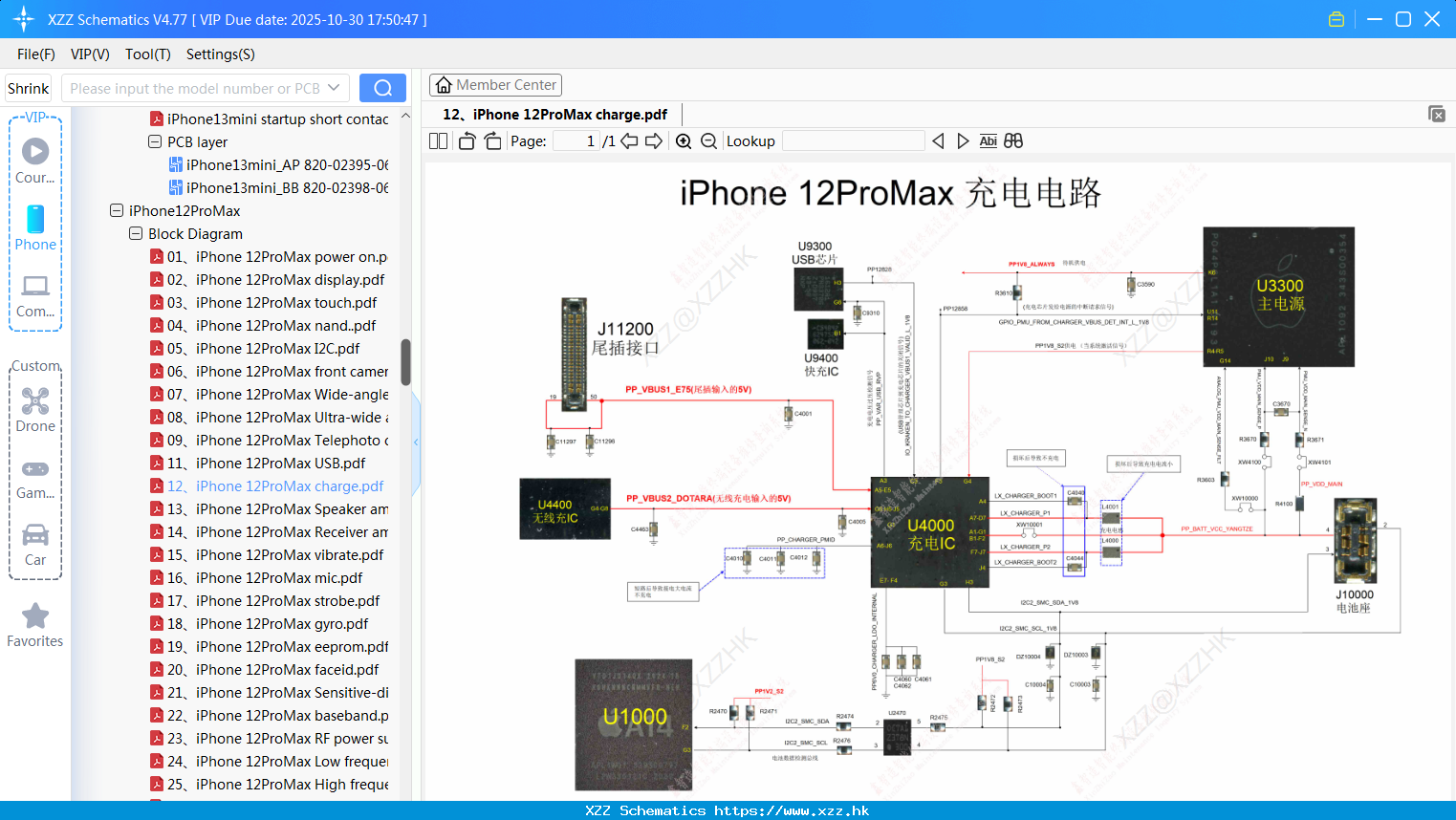Open iPhone13mini_AP 820-02395 PCB file
Viewport: 1456px width, 820px height.
[x=278, y=164]
